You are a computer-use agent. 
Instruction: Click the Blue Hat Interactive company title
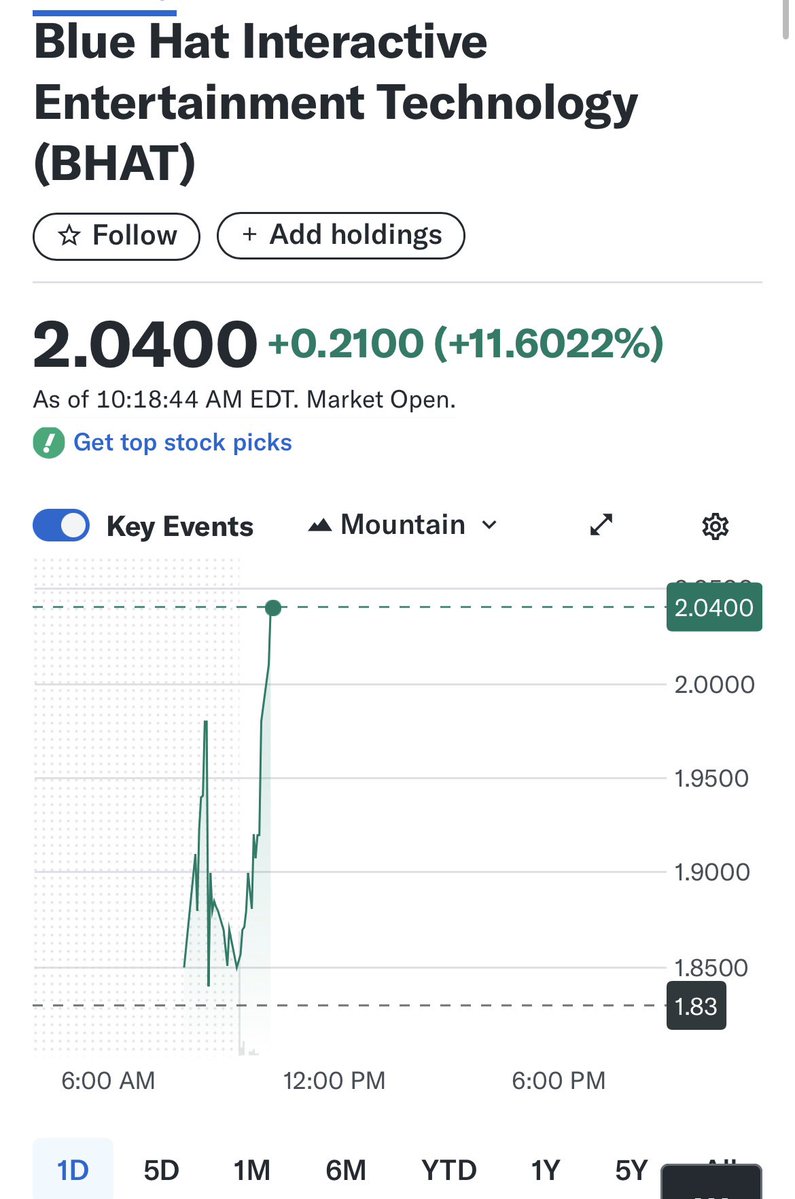click(x=336, y=102)
